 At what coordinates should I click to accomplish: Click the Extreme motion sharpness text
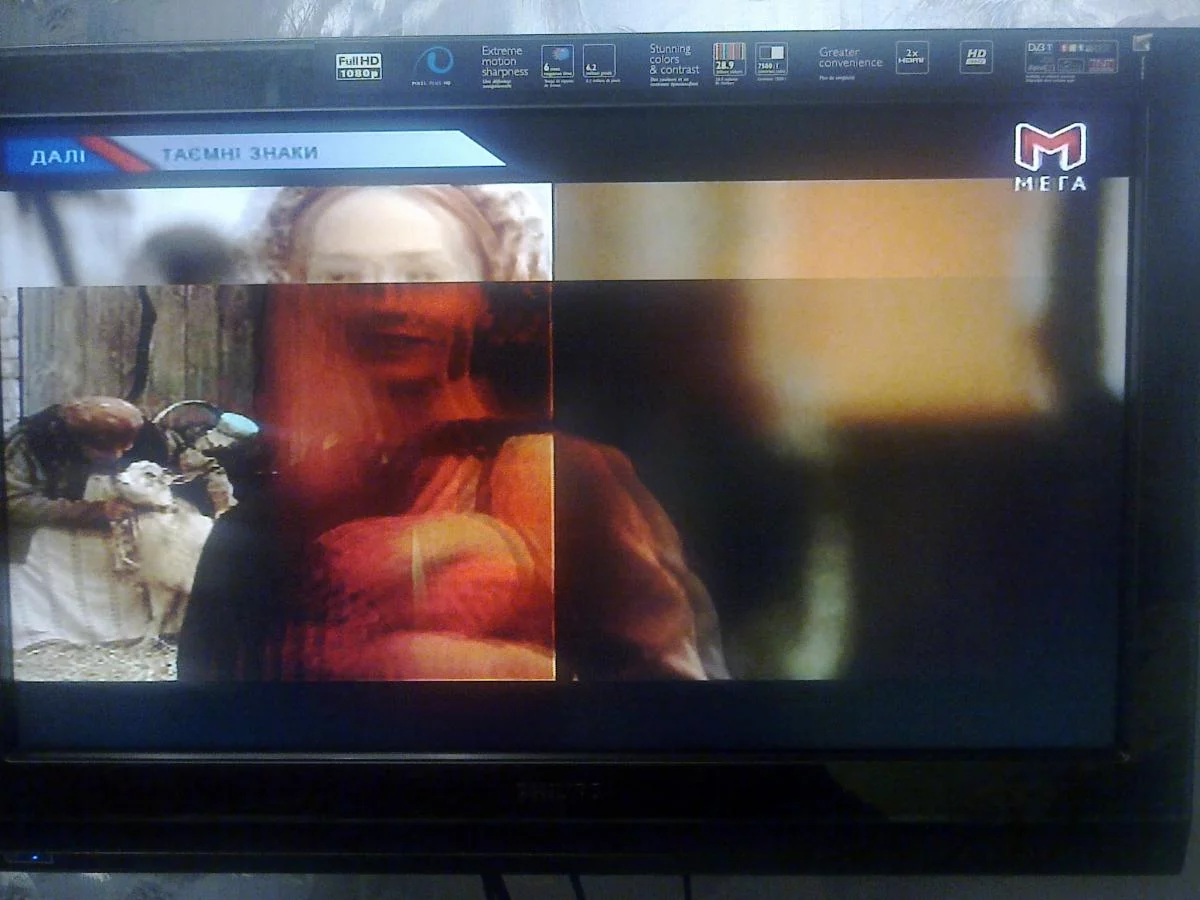click(504, 61)
